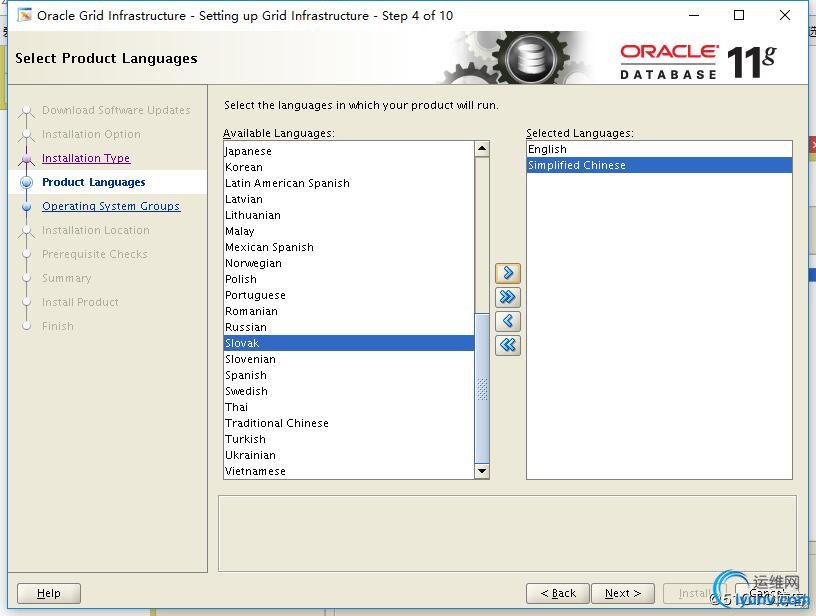The height and width of the screenshot is (616, 816).
Task: Select Latvian in the list
Action: click(x=349, y=199)
